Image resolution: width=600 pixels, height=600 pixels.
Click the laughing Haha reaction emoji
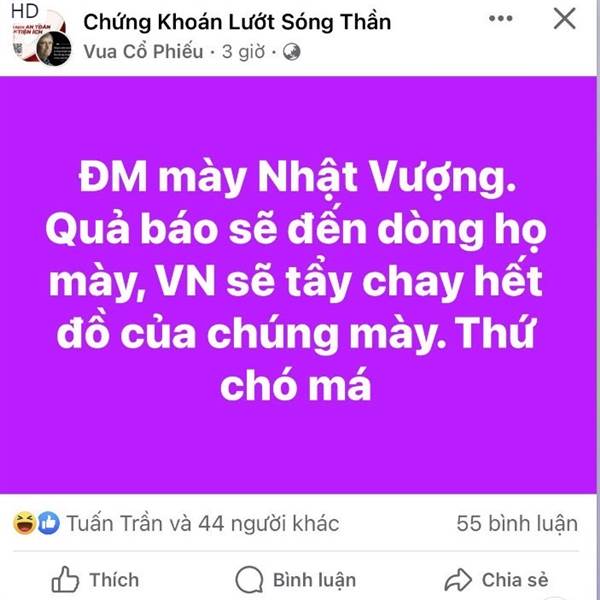[x=24, y=523]
